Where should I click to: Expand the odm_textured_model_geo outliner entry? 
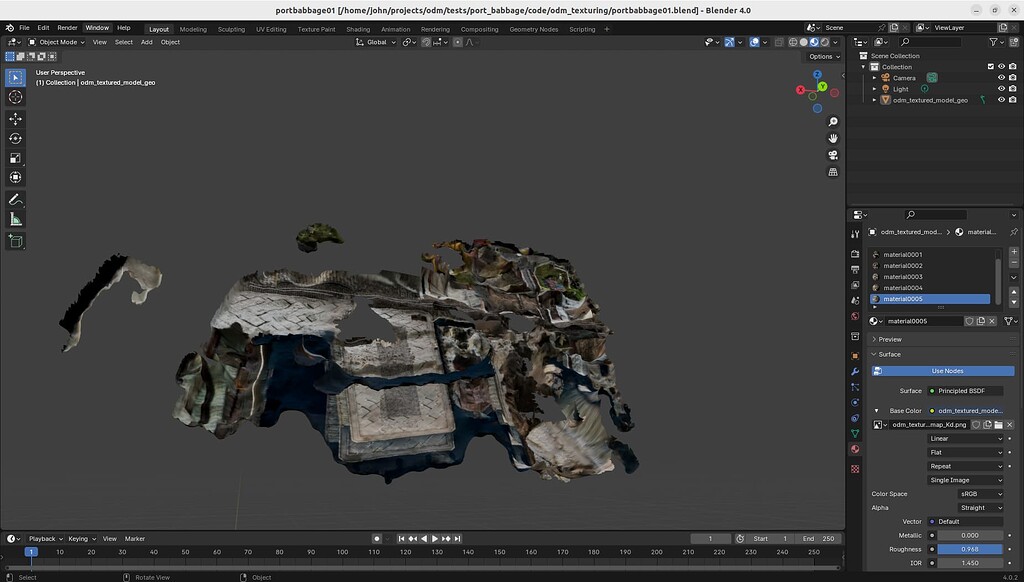(x=874, y=99)
